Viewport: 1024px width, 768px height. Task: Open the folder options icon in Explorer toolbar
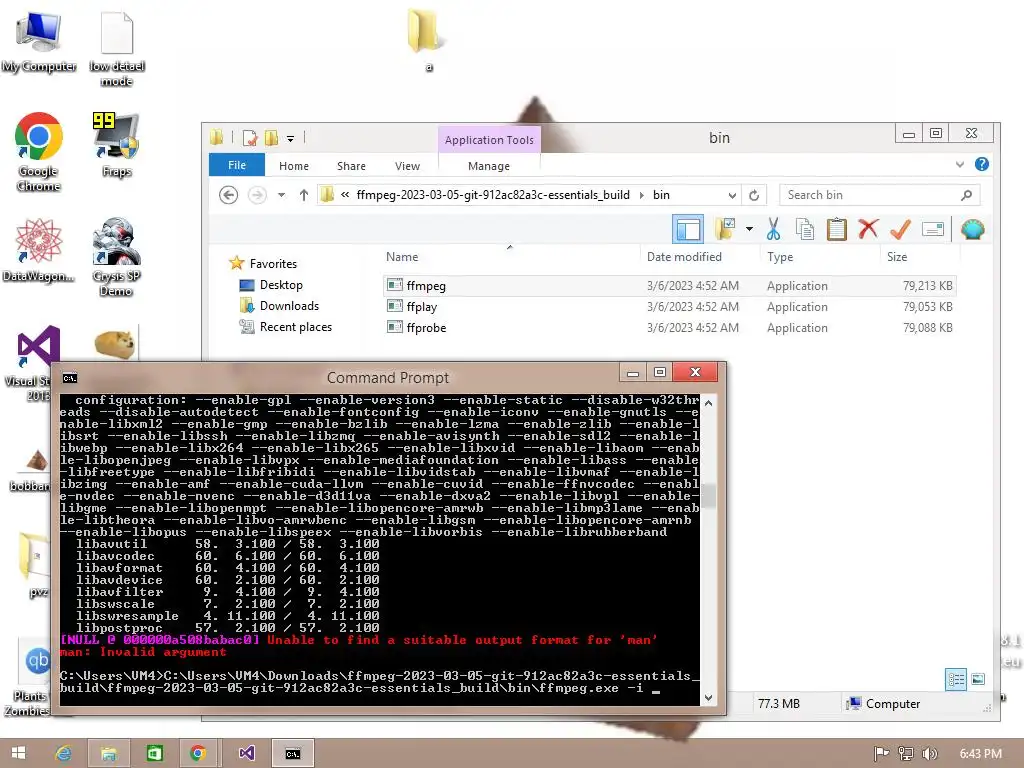click(724, 229)
